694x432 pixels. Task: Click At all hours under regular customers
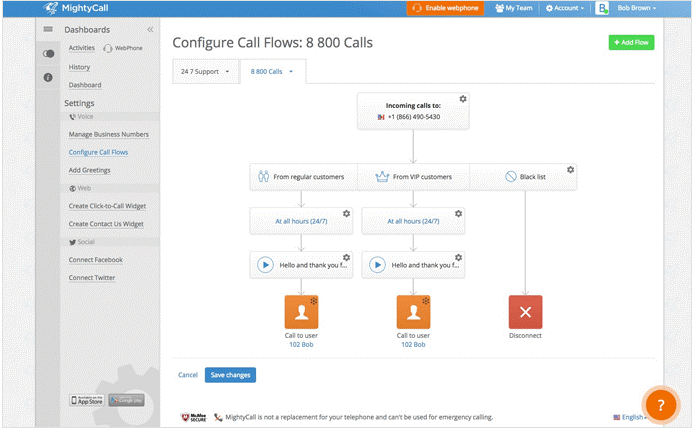pos(301,221)
